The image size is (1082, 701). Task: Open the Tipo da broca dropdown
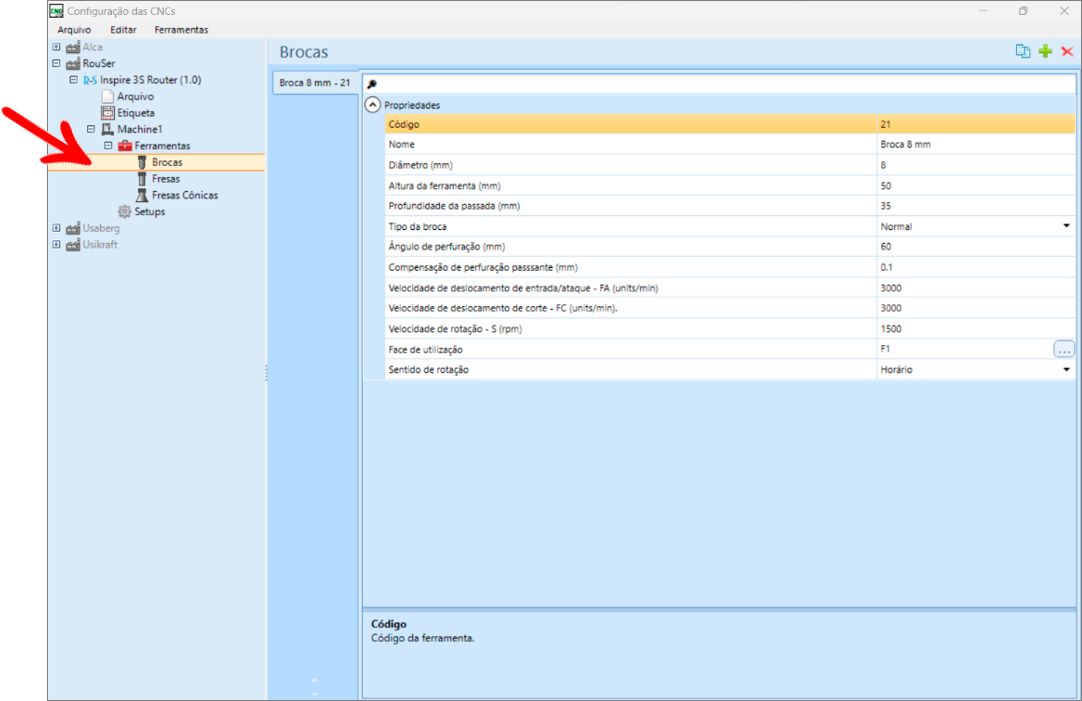pyautogui.click(x=1066, y=227)
